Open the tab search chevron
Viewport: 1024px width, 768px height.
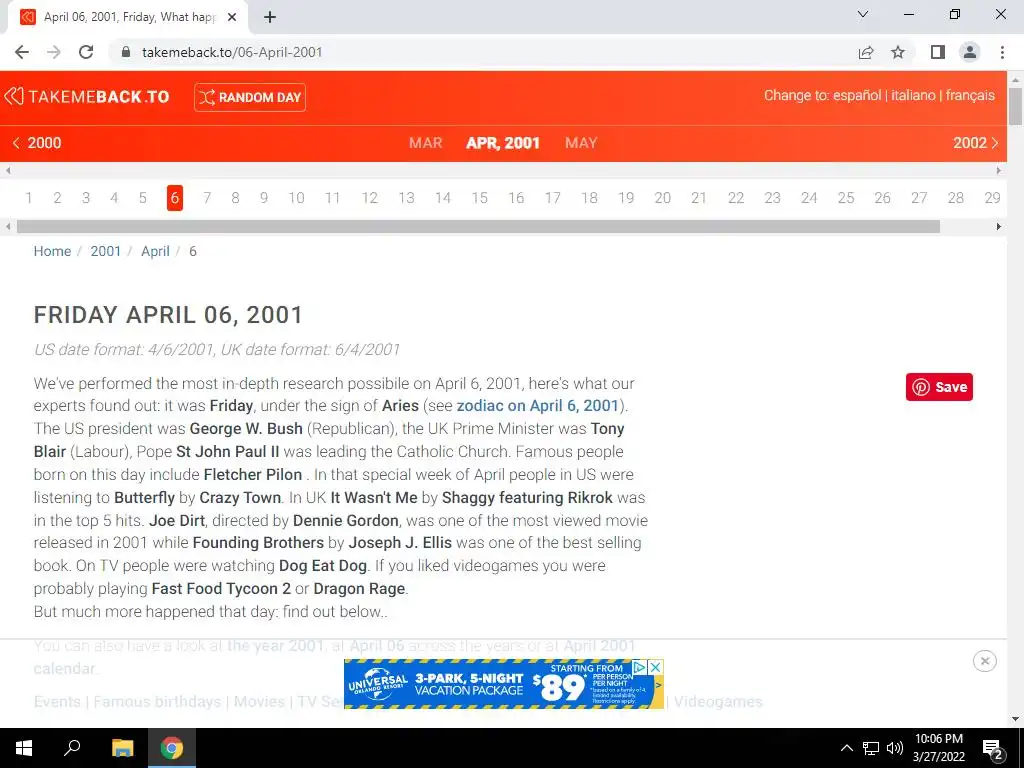(863, 14)
